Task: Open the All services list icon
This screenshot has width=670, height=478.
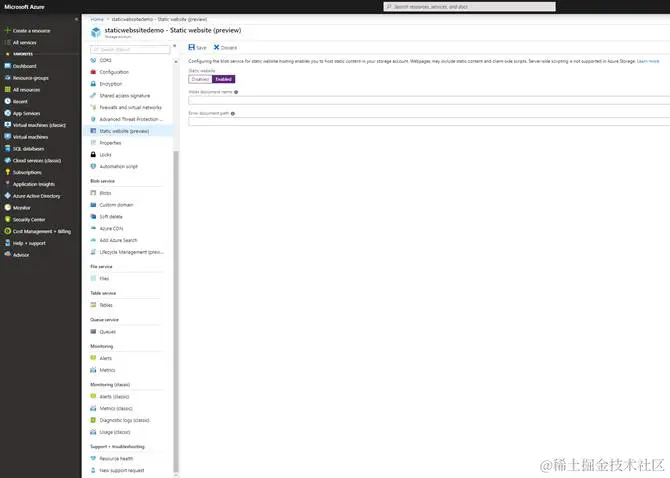Action: (x=7, y=42)
